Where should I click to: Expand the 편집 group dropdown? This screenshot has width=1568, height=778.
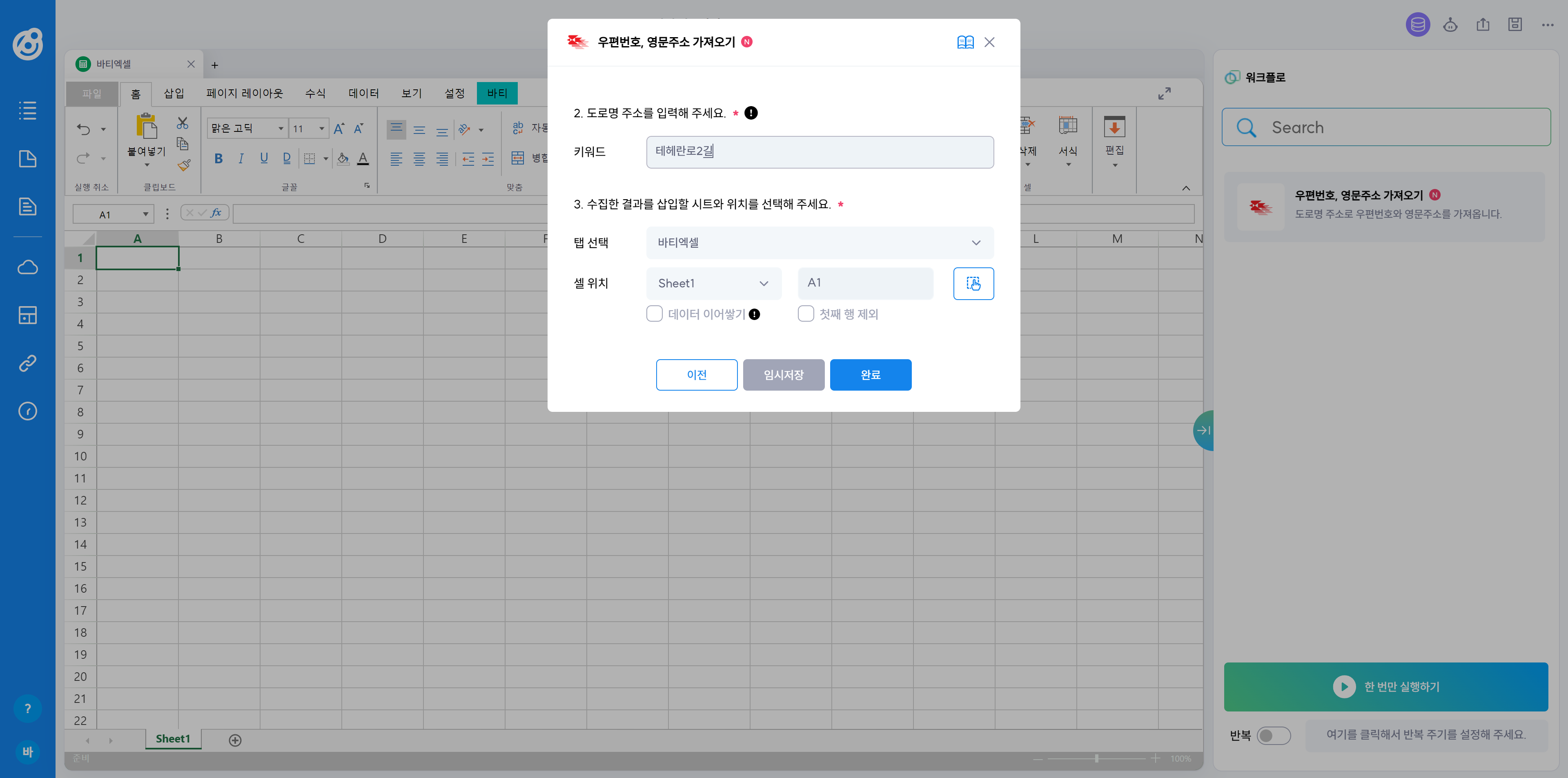(x=1114, y=165)
